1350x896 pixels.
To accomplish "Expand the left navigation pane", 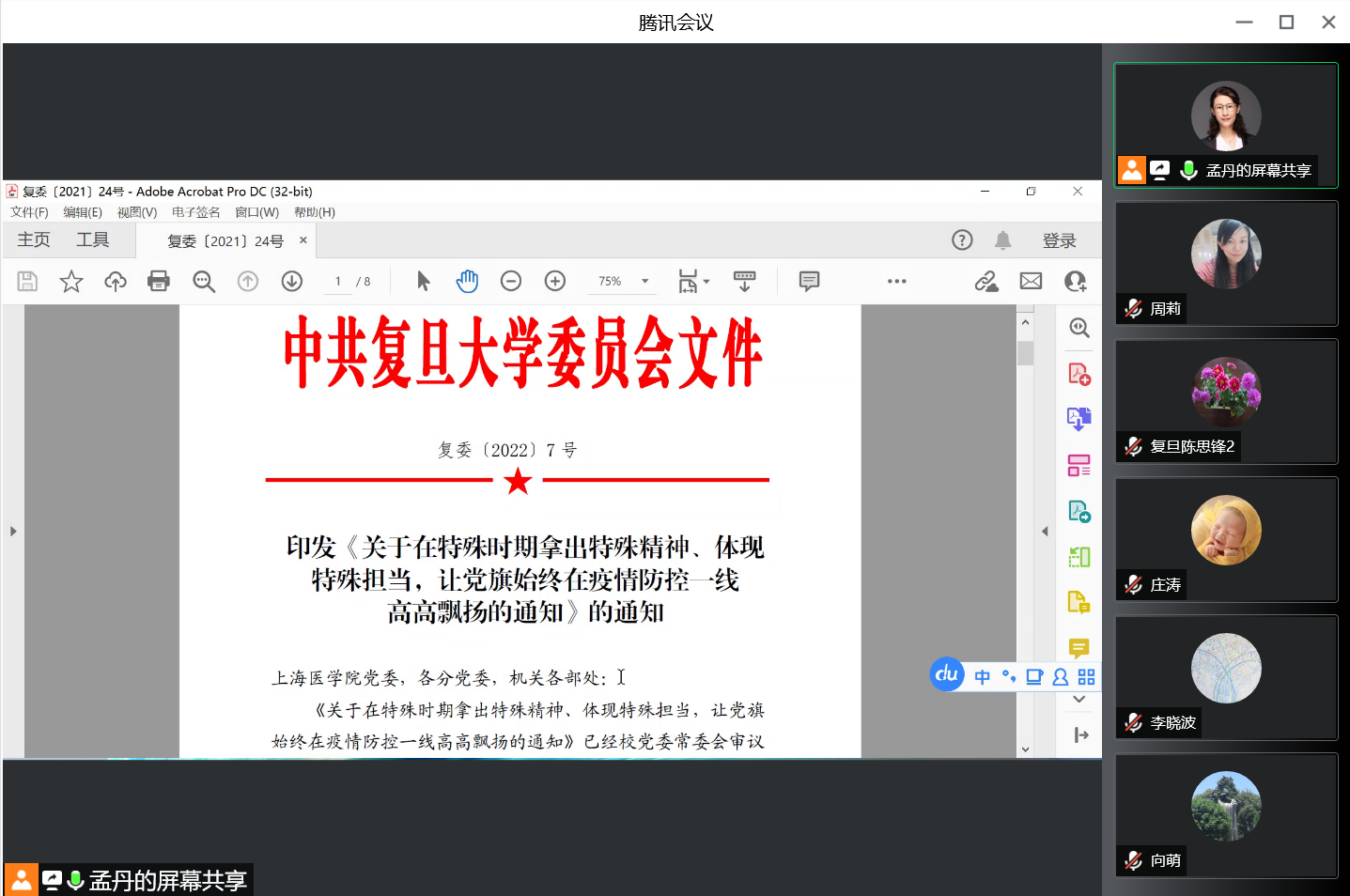I will pyautogui.click(x=13, y=532).
